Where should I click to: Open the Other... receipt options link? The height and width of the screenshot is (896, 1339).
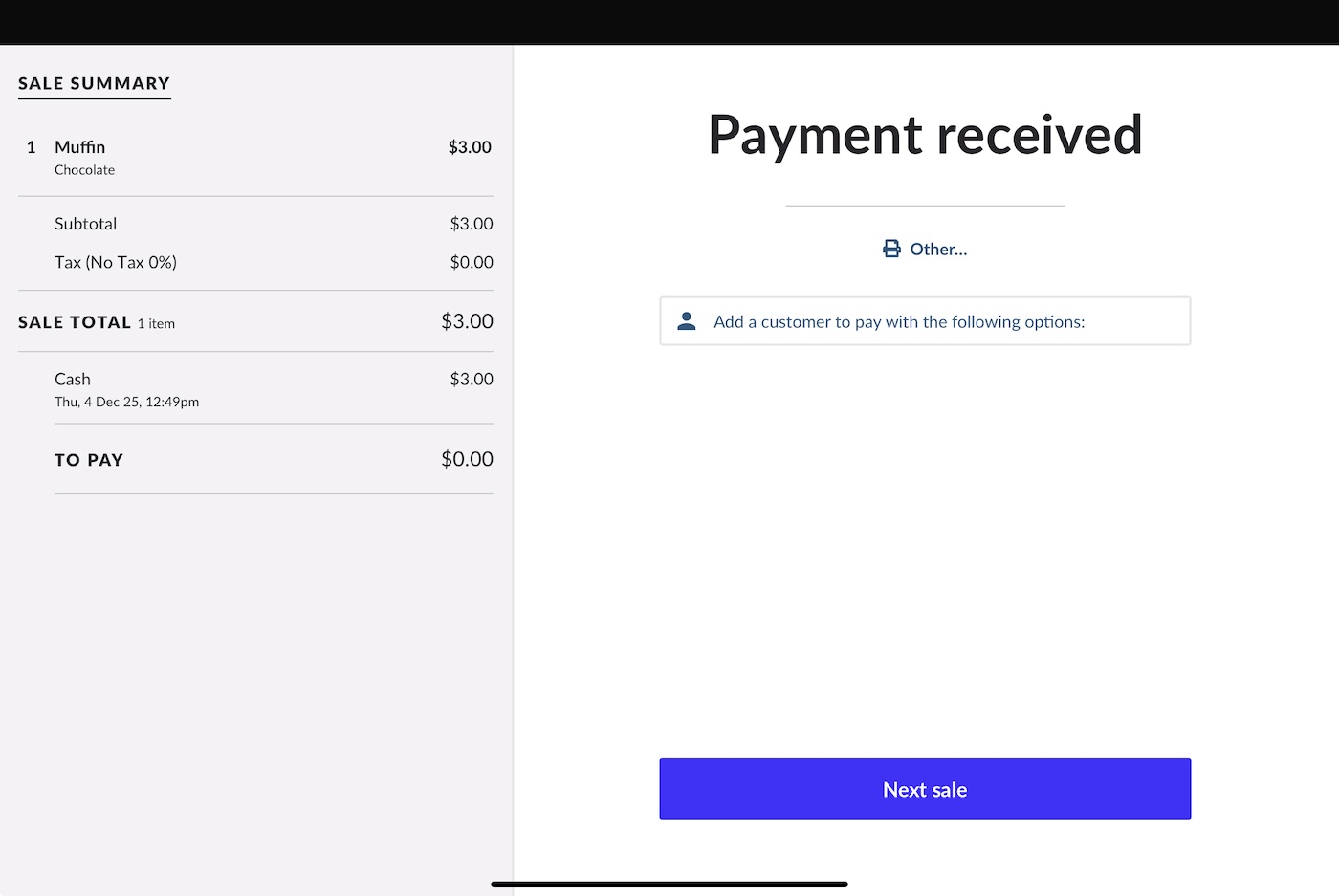pos(938,249)
